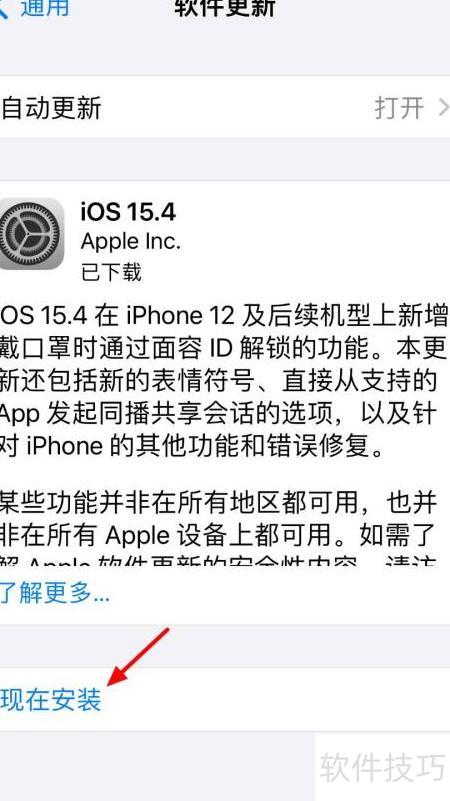Screen dimensions: 450x801
Task: Click the partially hidden last description line
Action: click(220, 559)
